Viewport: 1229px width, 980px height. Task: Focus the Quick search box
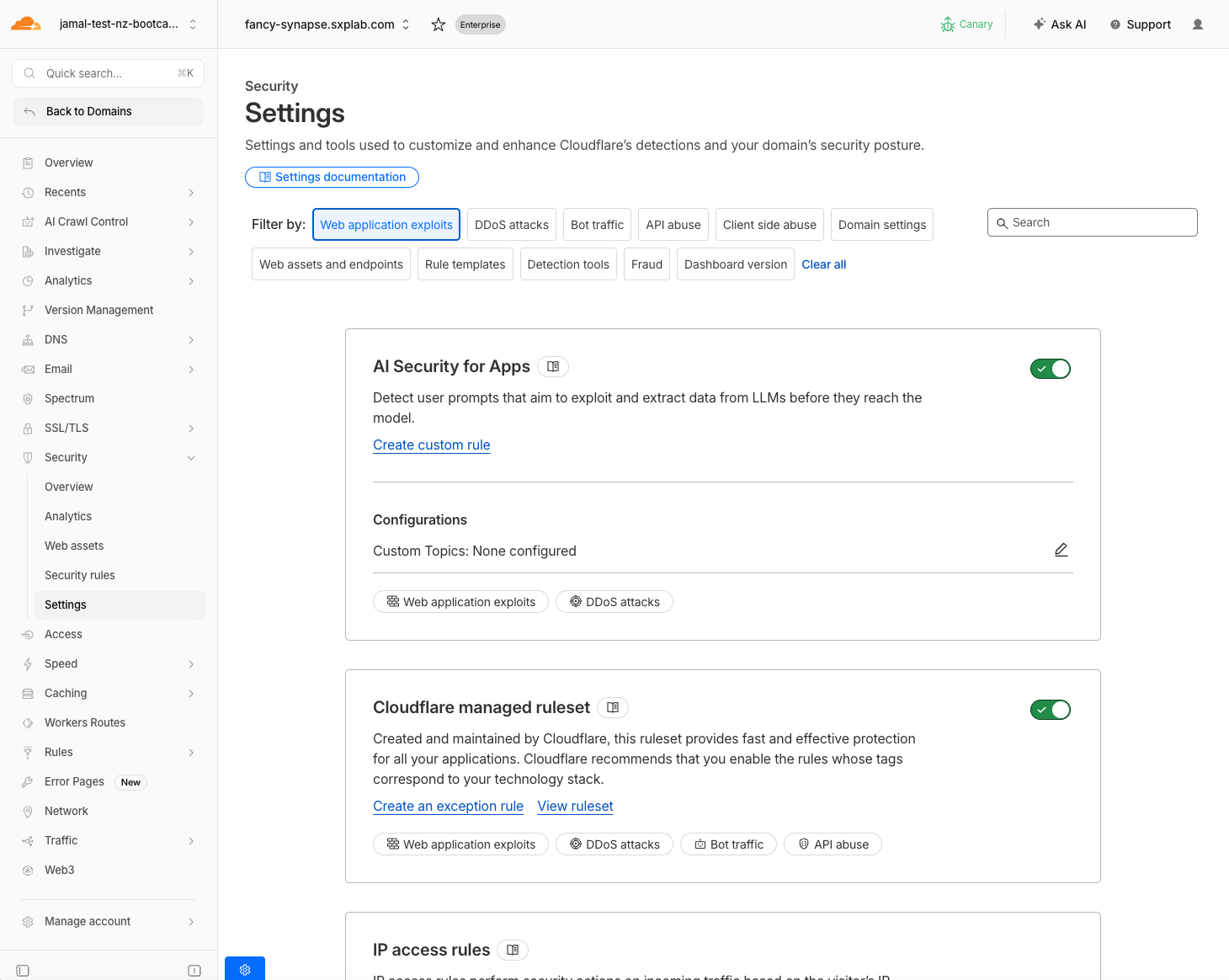[108, 73]
